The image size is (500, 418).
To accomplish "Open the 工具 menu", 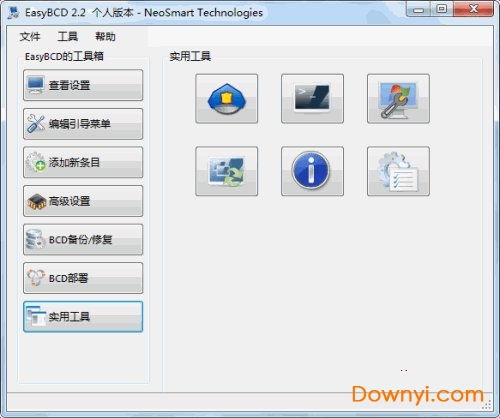I will pos(67,37).
